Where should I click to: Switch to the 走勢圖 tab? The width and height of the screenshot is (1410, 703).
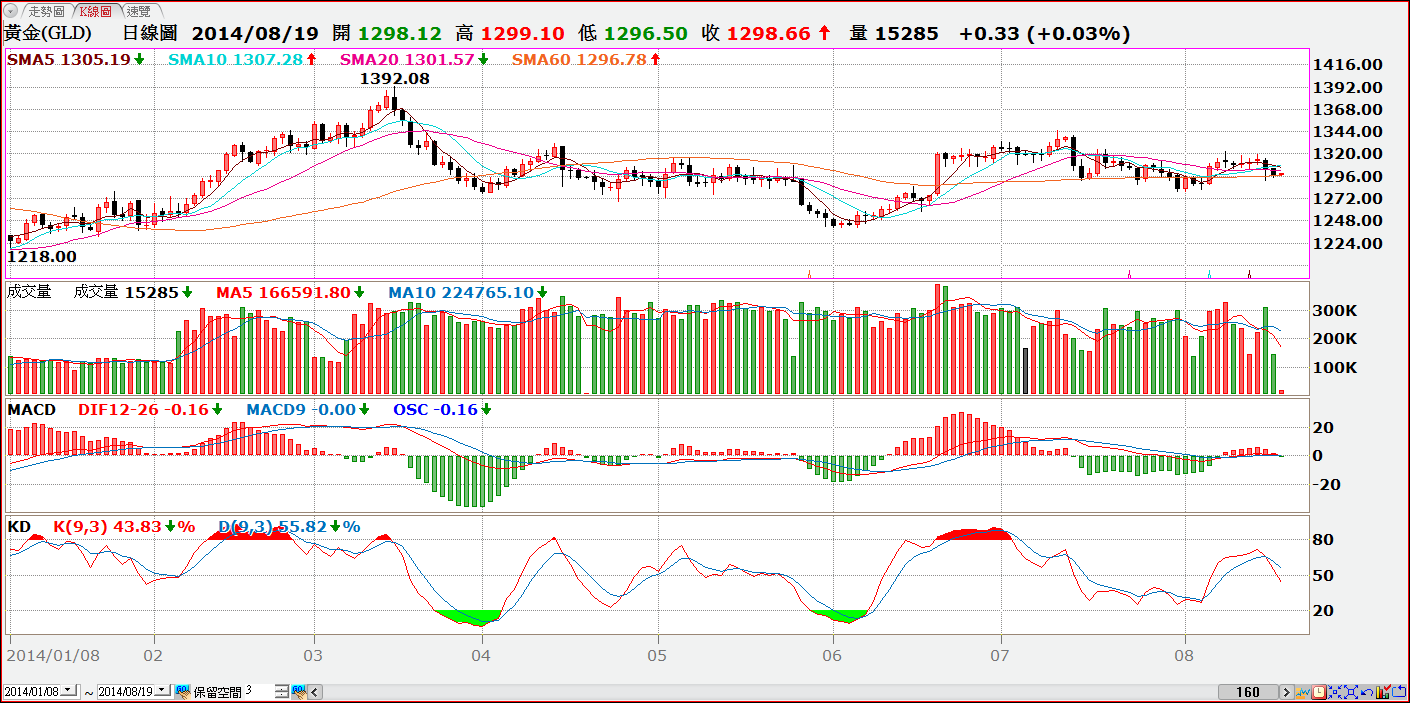[x=47, y=11]
